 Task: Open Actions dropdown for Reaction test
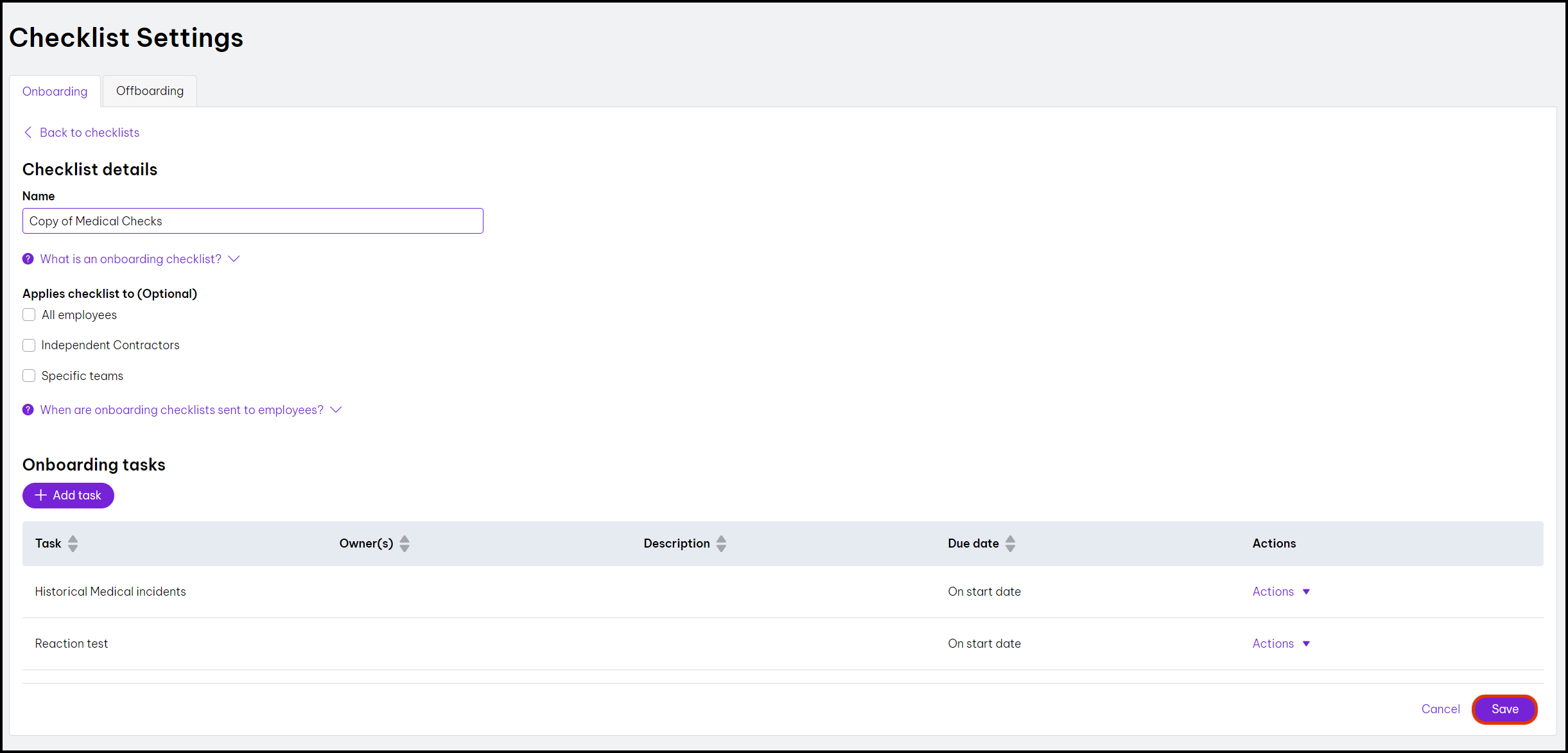(x=1280, y=644)
